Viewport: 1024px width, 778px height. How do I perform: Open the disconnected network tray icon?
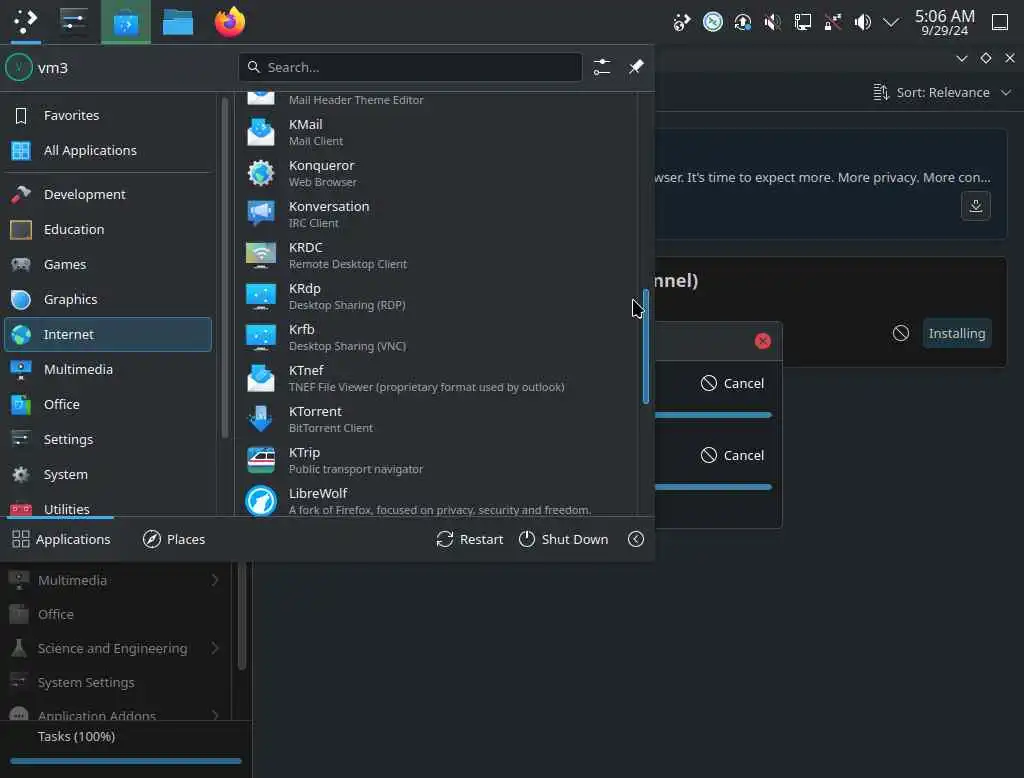pyautogui.click(x=832, y=22)
